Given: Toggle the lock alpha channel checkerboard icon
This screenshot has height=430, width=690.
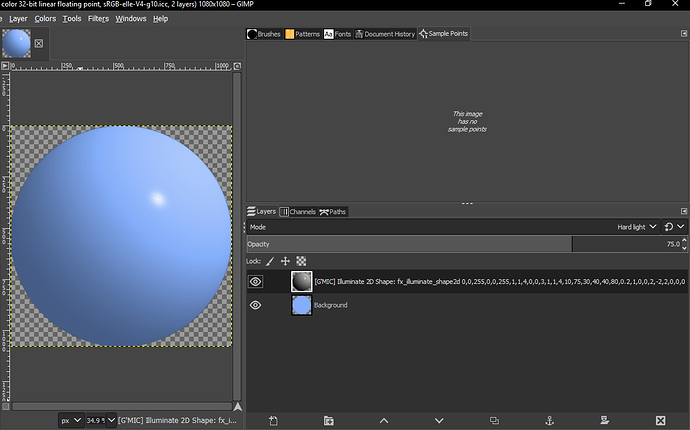Looking at the screenshot, I should coord(300,260).
